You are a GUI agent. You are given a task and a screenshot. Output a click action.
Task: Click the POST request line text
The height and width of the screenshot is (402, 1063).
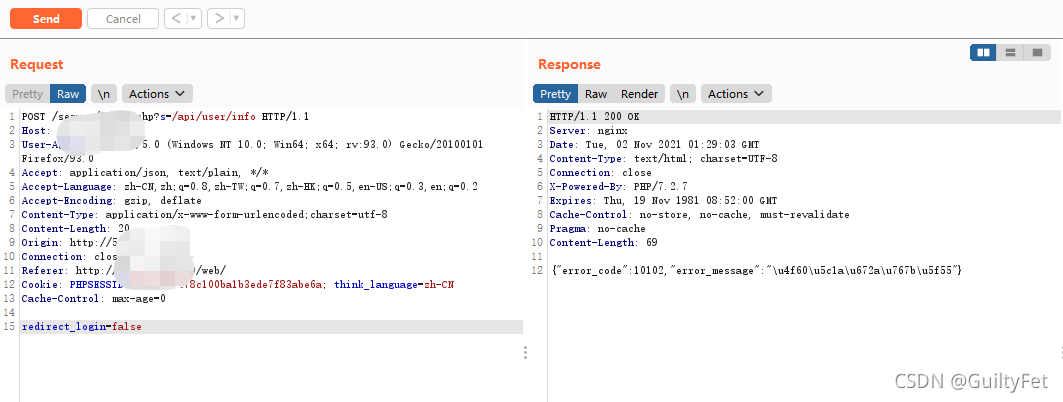165,117
